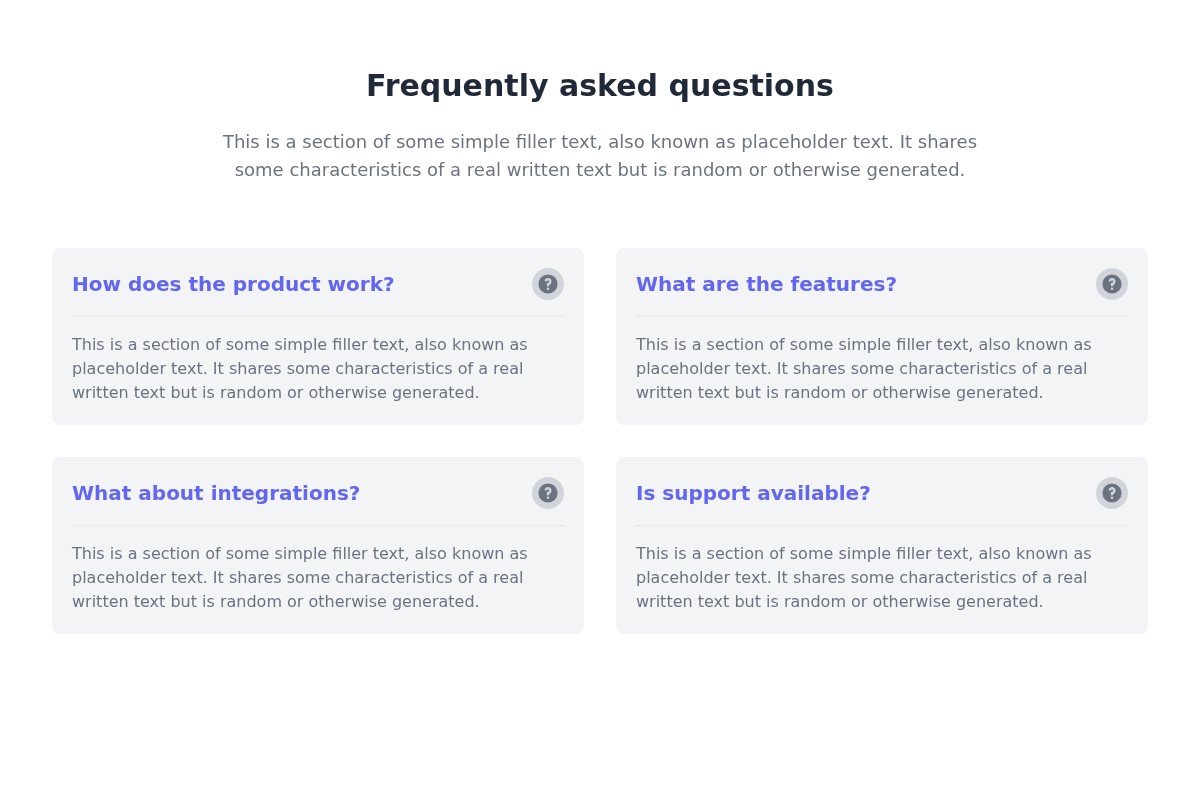The image size is (1200, 800).
Task: Click the divider line under the features question
Action: coord(882,317)
